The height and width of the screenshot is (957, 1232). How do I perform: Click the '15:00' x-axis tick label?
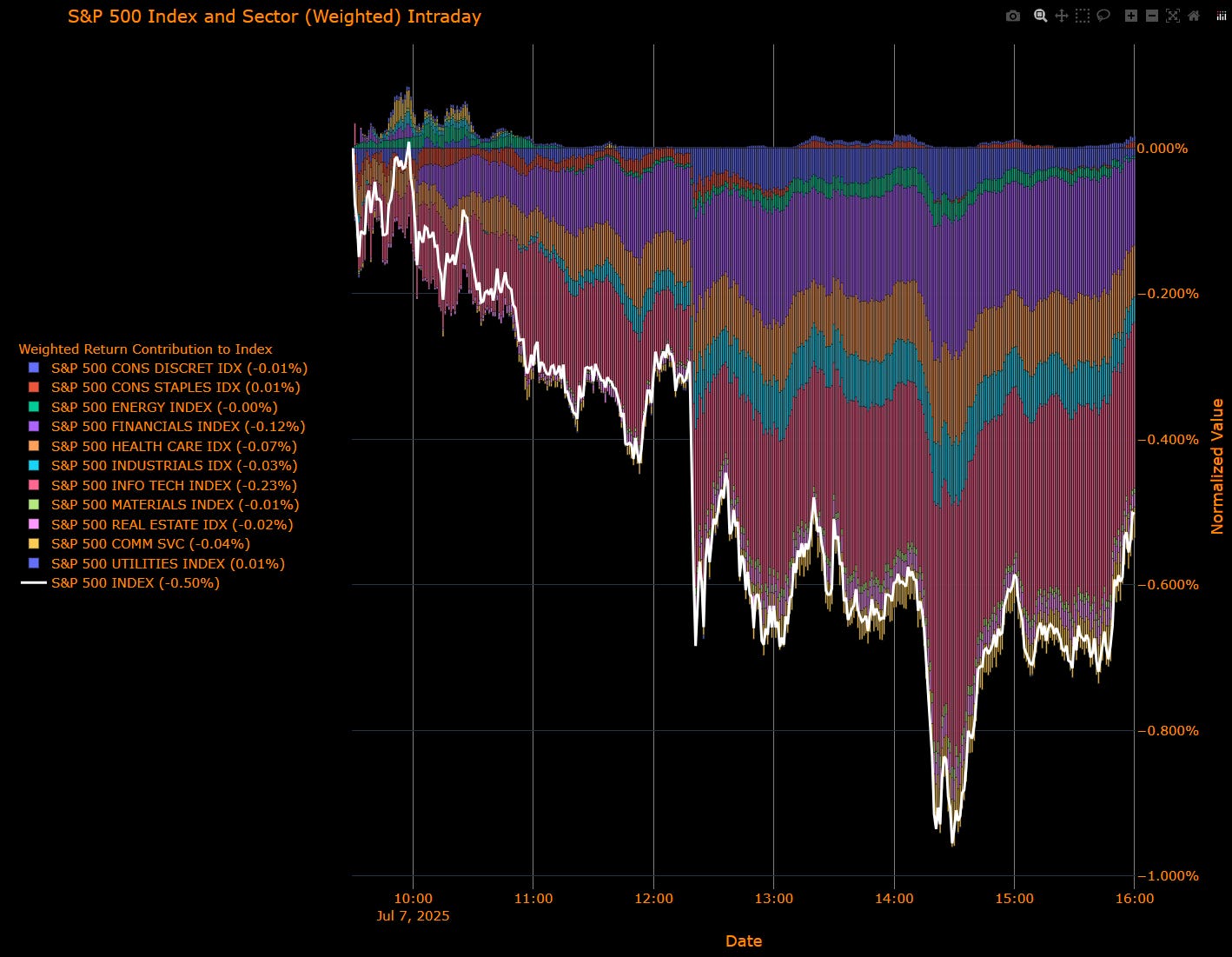(1014, 898)
